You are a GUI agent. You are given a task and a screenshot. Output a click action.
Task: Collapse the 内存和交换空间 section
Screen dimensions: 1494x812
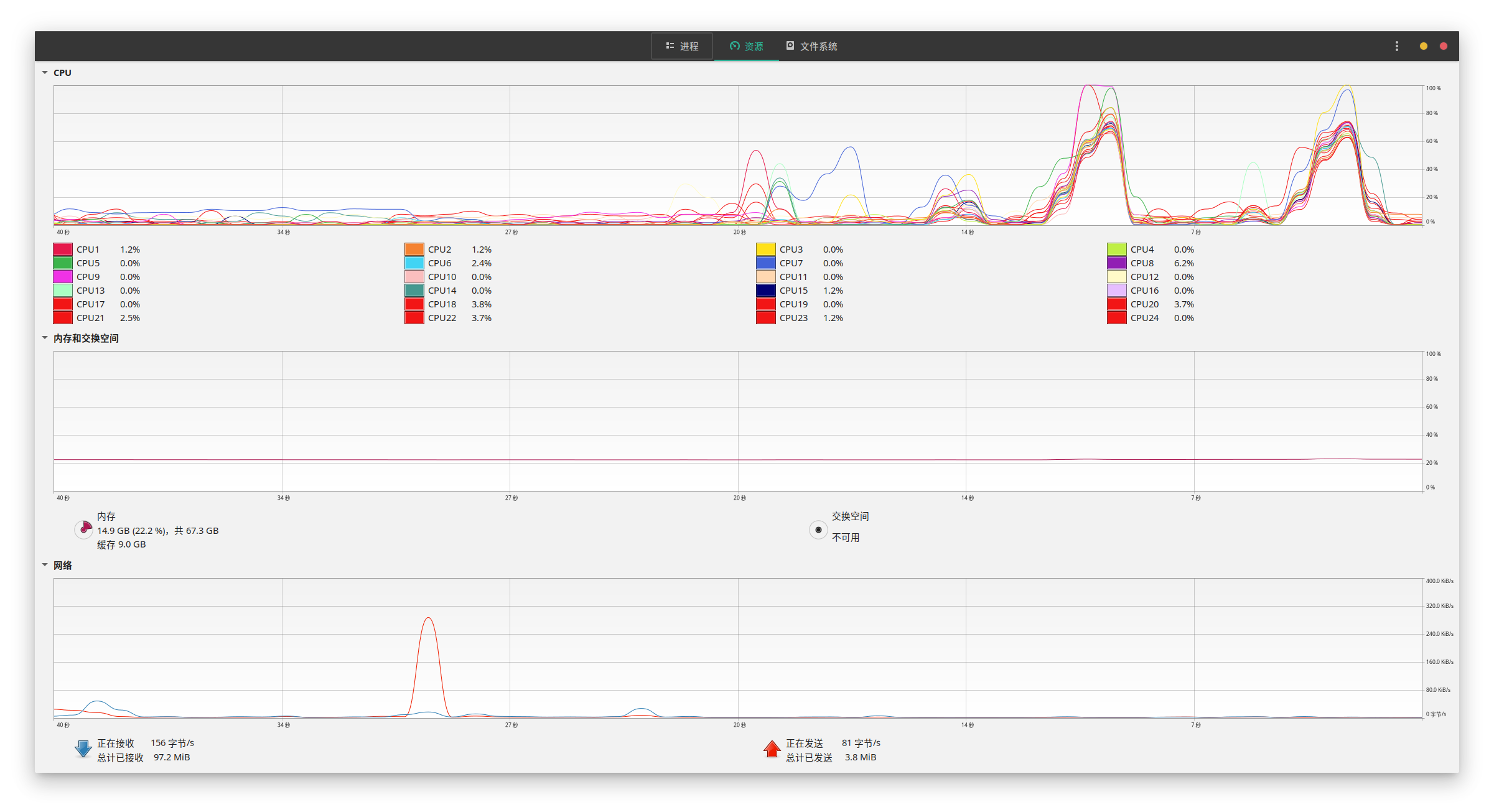tap(44, 338)
